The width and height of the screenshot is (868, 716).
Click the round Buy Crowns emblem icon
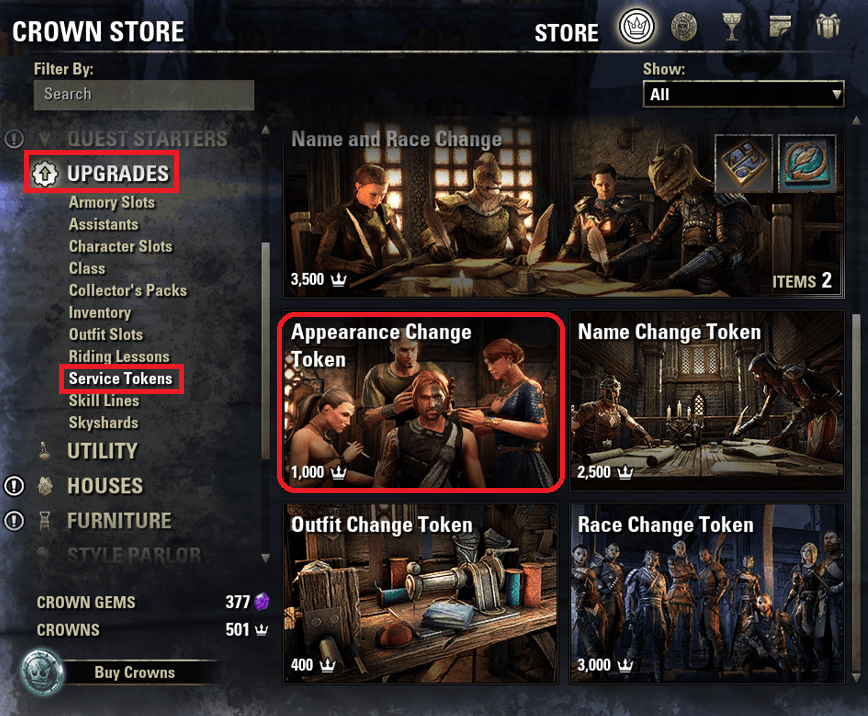pos(42,672)
